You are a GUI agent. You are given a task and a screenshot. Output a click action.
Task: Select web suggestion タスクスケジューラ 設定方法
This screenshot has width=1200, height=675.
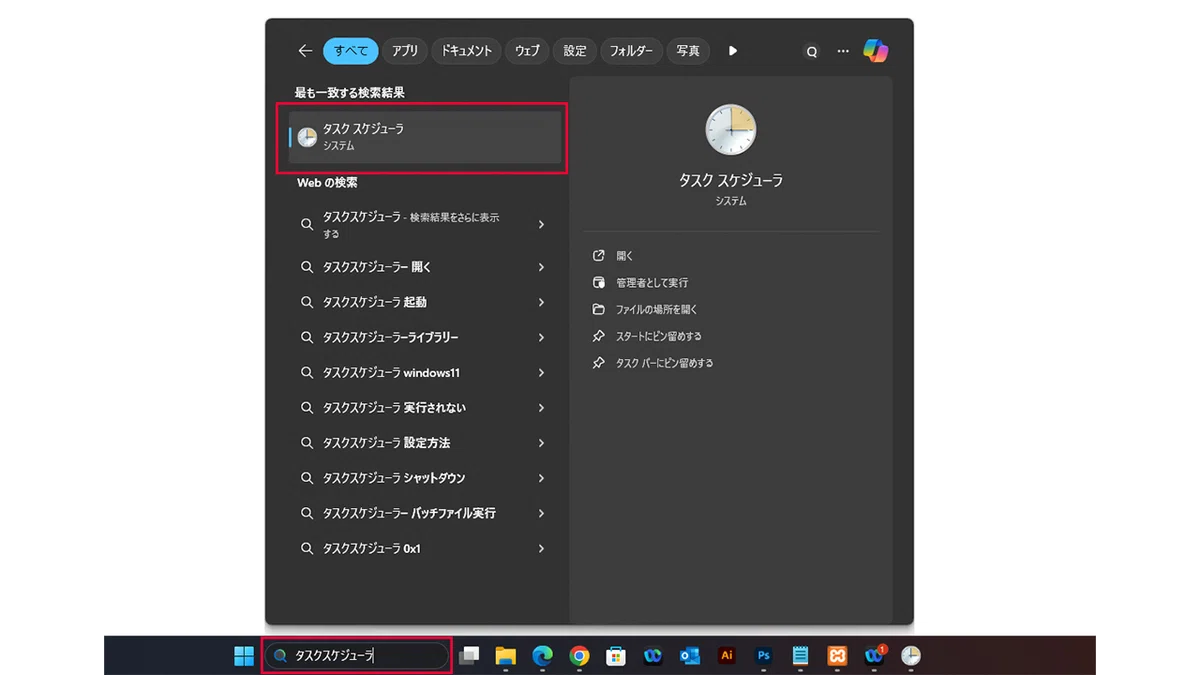pos(425,443)
